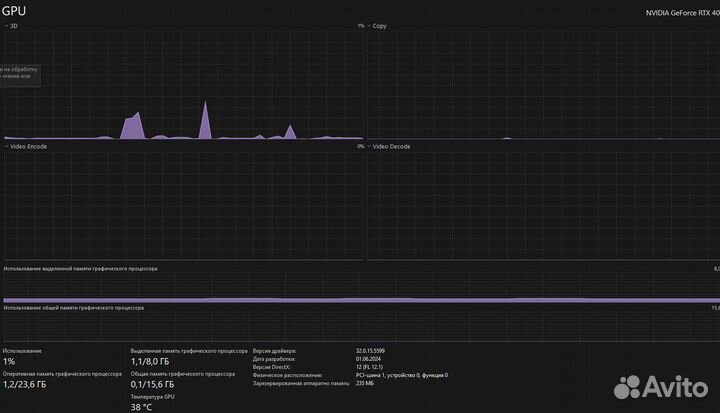Click the 1% utilization value

(x=9, y=362)
